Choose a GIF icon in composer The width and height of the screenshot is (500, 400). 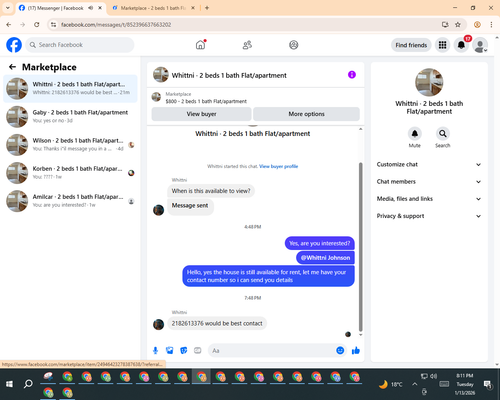click(198, 350)
